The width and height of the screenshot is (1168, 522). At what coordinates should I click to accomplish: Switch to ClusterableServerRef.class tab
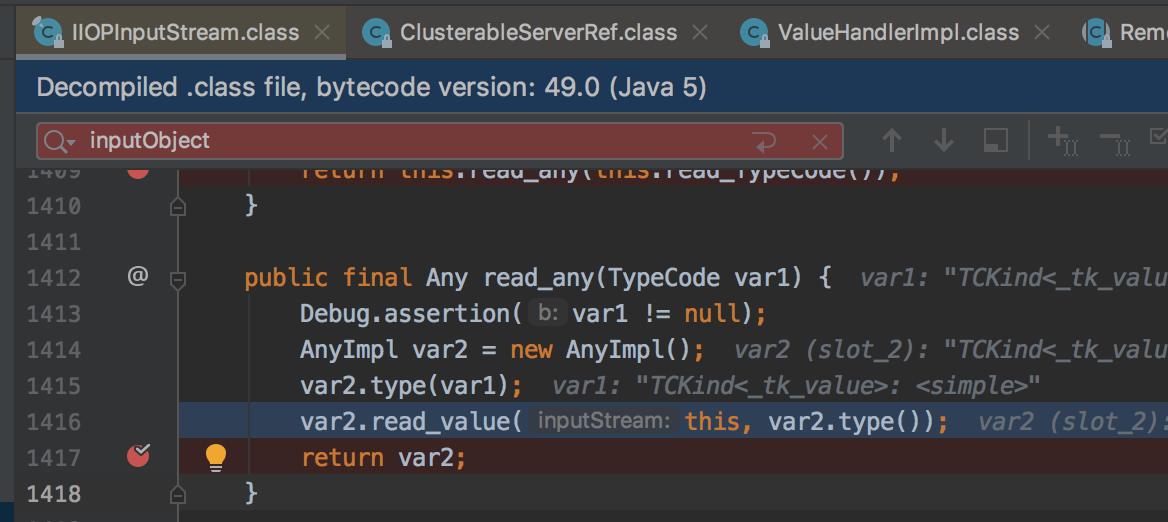click(520, 33)
